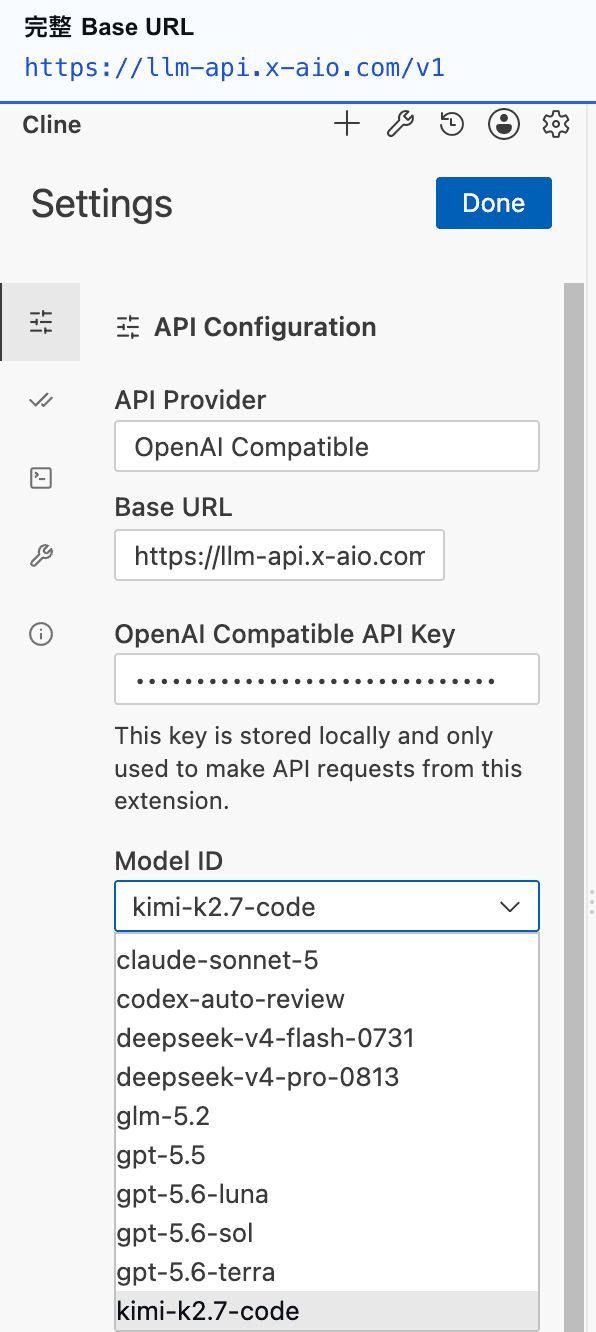
Task: Select gpt-5.6-luna option
Action: tap(327, 1194)
